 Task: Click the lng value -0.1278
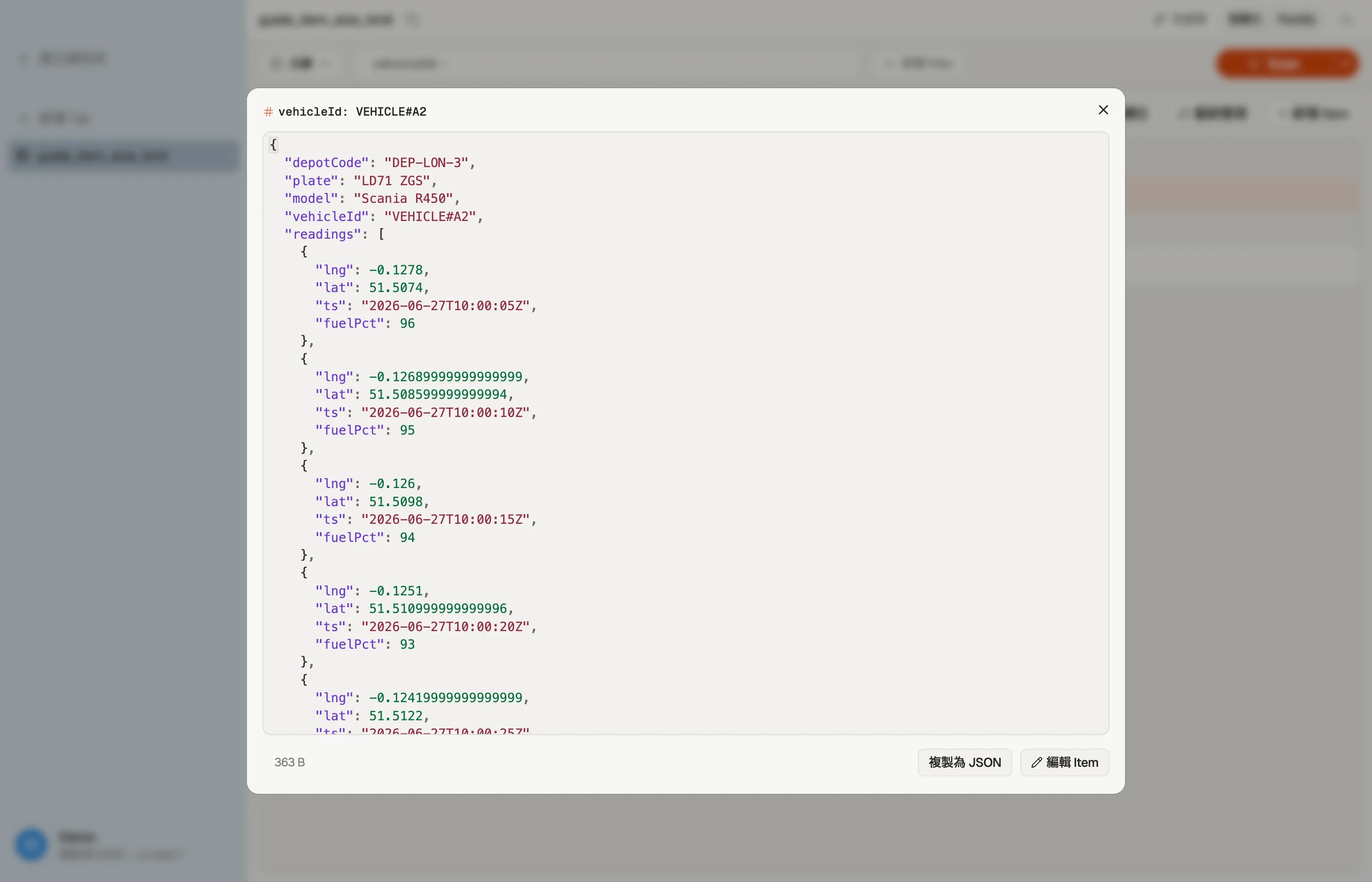click(x=396, y=270)
